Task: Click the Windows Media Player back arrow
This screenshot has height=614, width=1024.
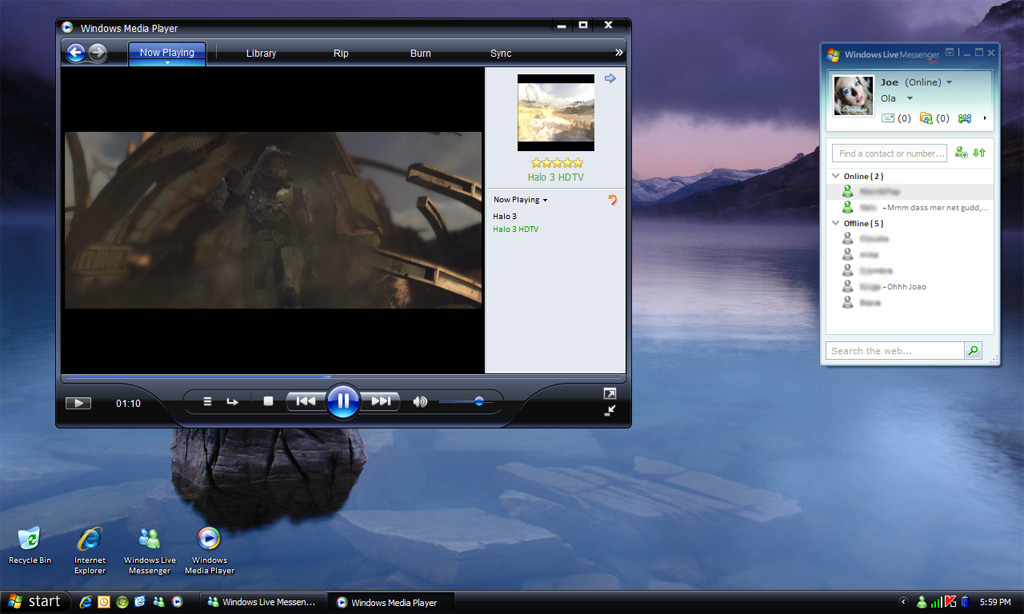Action: pos(76,53)
